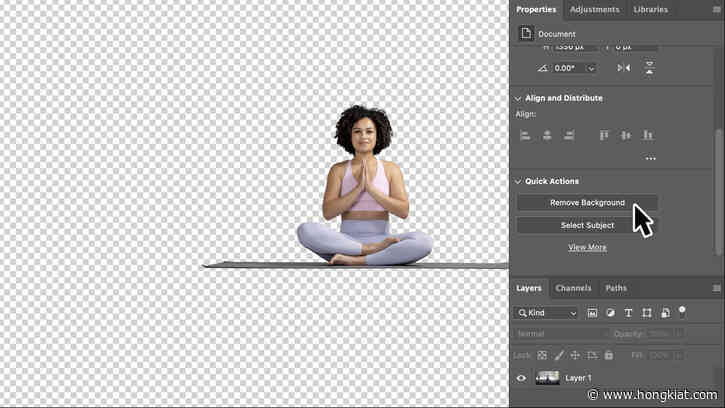
Task: Switch to the Paths tab
Action: 616,288
